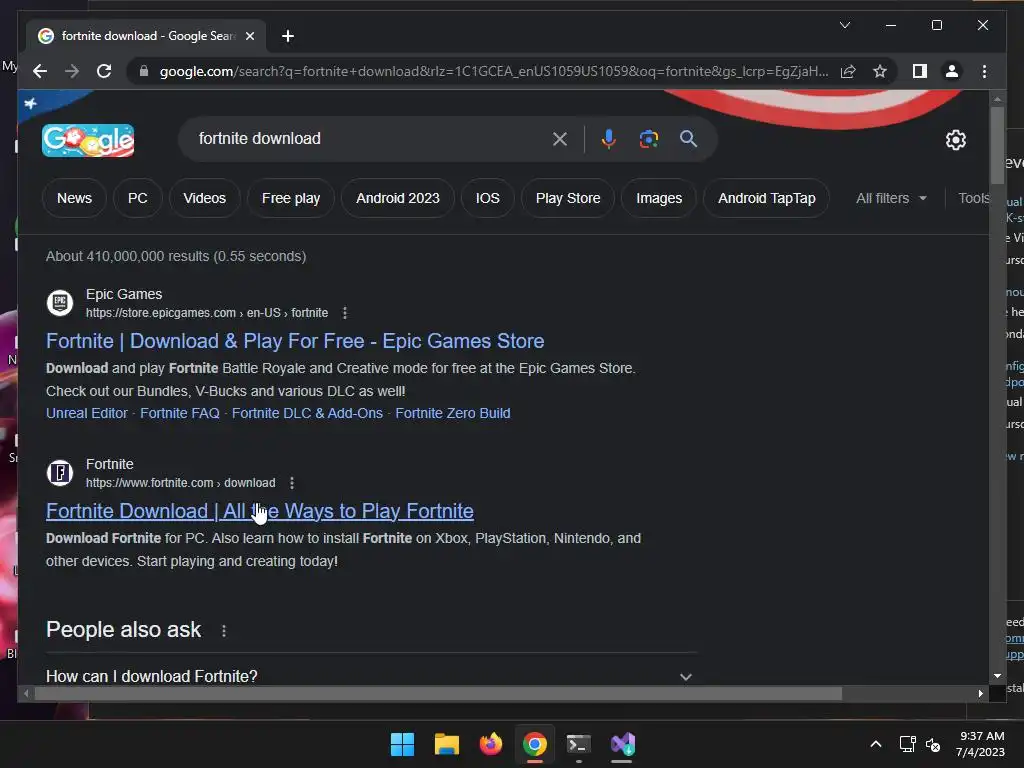This screenshot has width=1024, height=768.
Task: Go back with the browser back arrow
Action: (x=40, y=71)
